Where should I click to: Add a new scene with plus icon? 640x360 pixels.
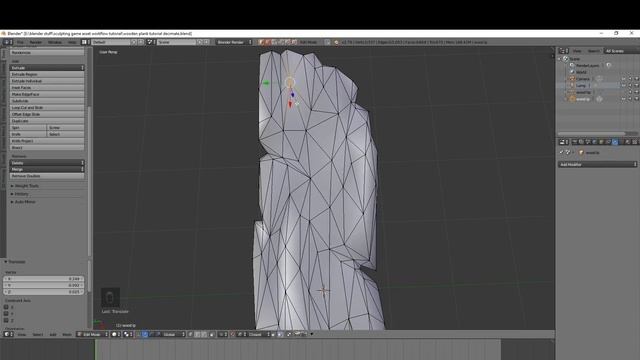click(x=200, y=42)
